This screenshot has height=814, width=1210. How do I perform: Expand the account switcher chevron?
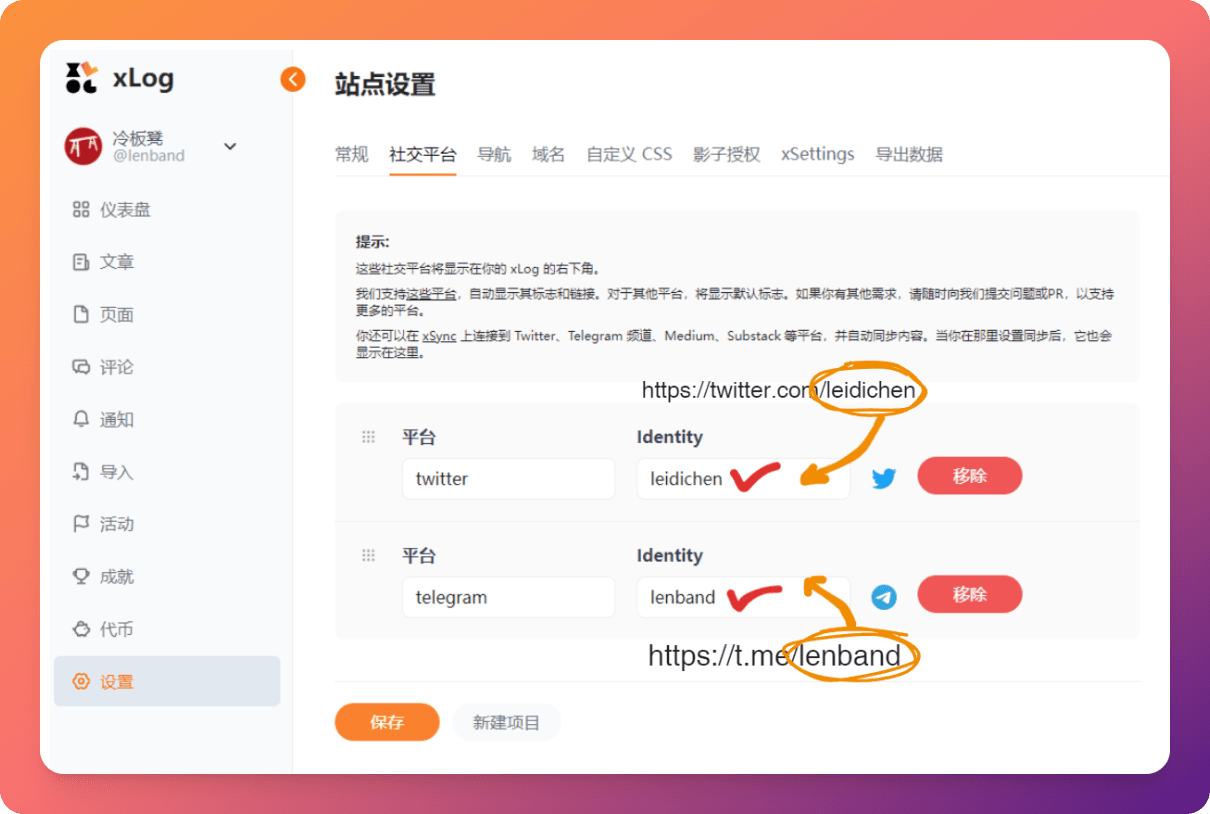(230, 146)
